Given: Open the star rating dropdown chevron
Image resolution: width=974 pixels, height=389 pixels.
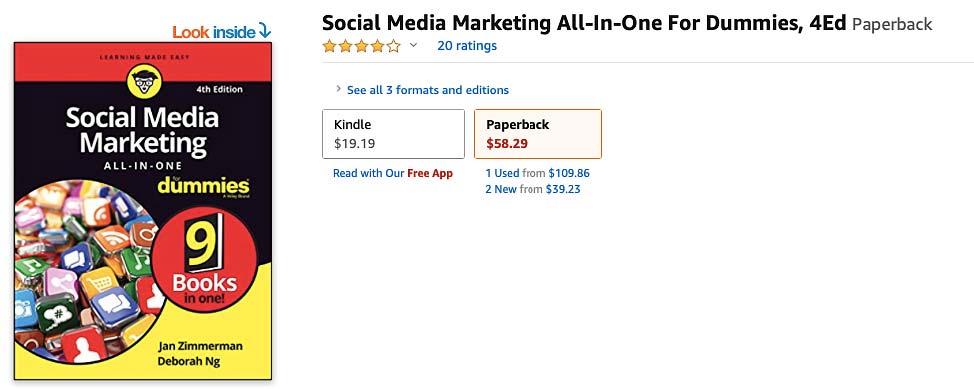Looking at the screenshot, I should click(x=413, y=45).
